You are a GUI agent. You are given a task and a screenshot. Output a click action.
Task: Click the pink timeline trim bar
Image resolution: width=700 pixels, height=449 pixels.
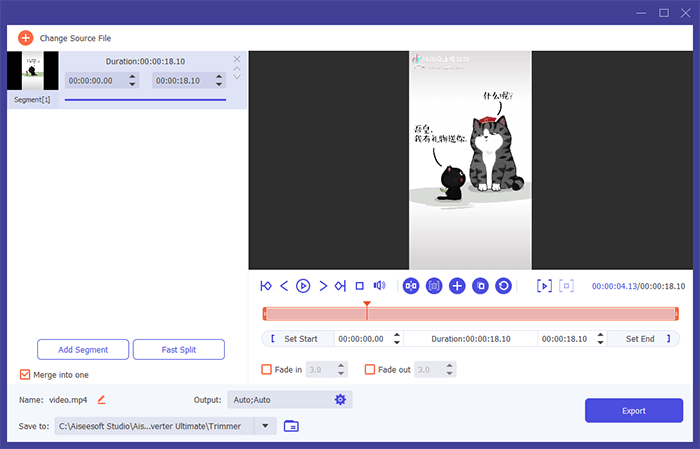(x=471, y=314)
